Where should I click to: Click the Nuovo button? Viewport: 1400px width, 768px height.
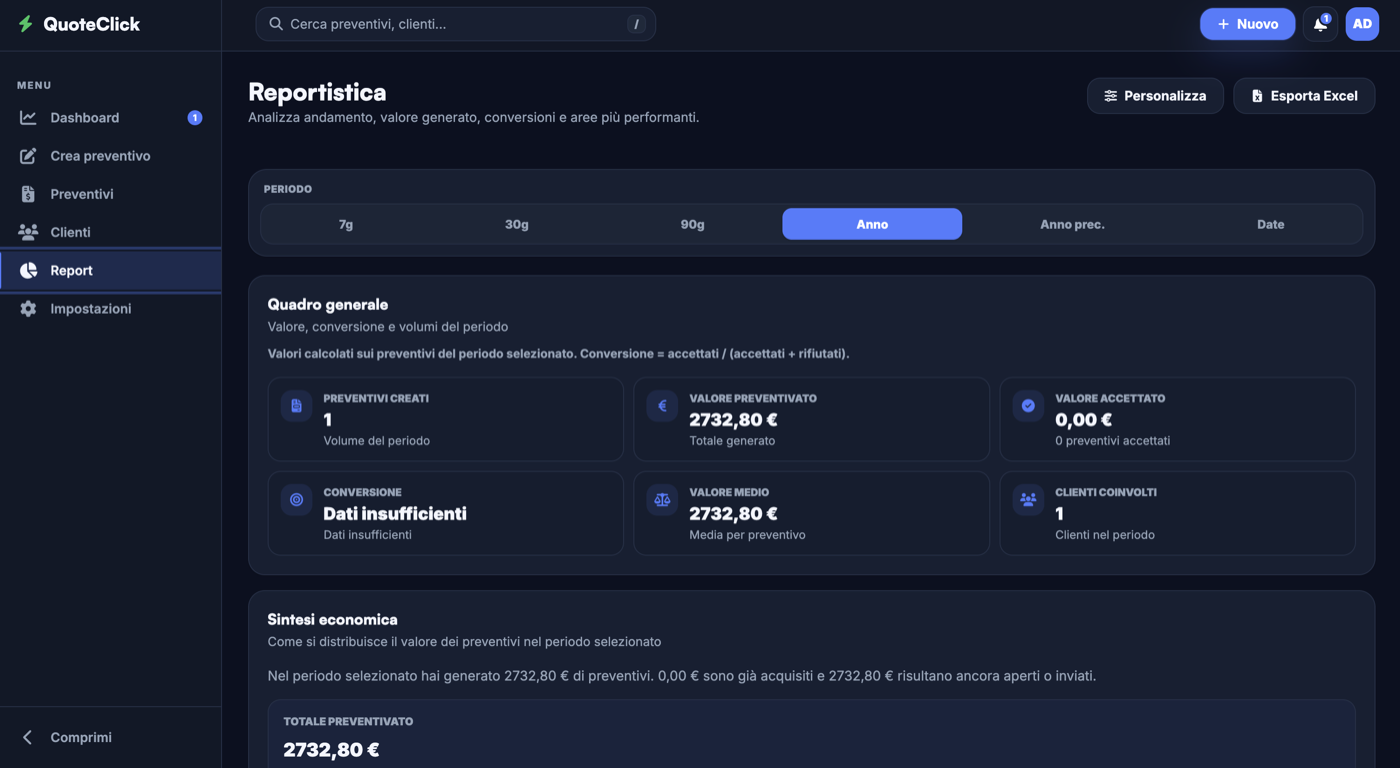tap(1247, 24)
